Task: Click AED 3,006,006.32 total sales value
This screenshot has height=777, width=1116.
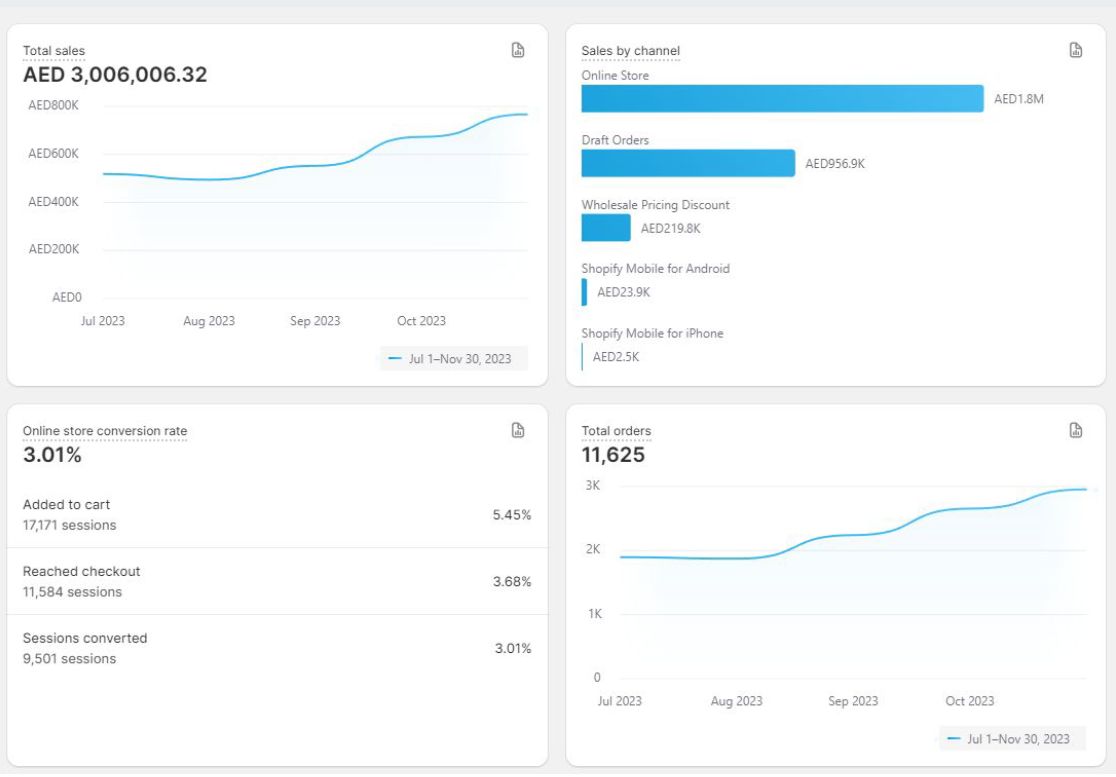Action: 115,75
